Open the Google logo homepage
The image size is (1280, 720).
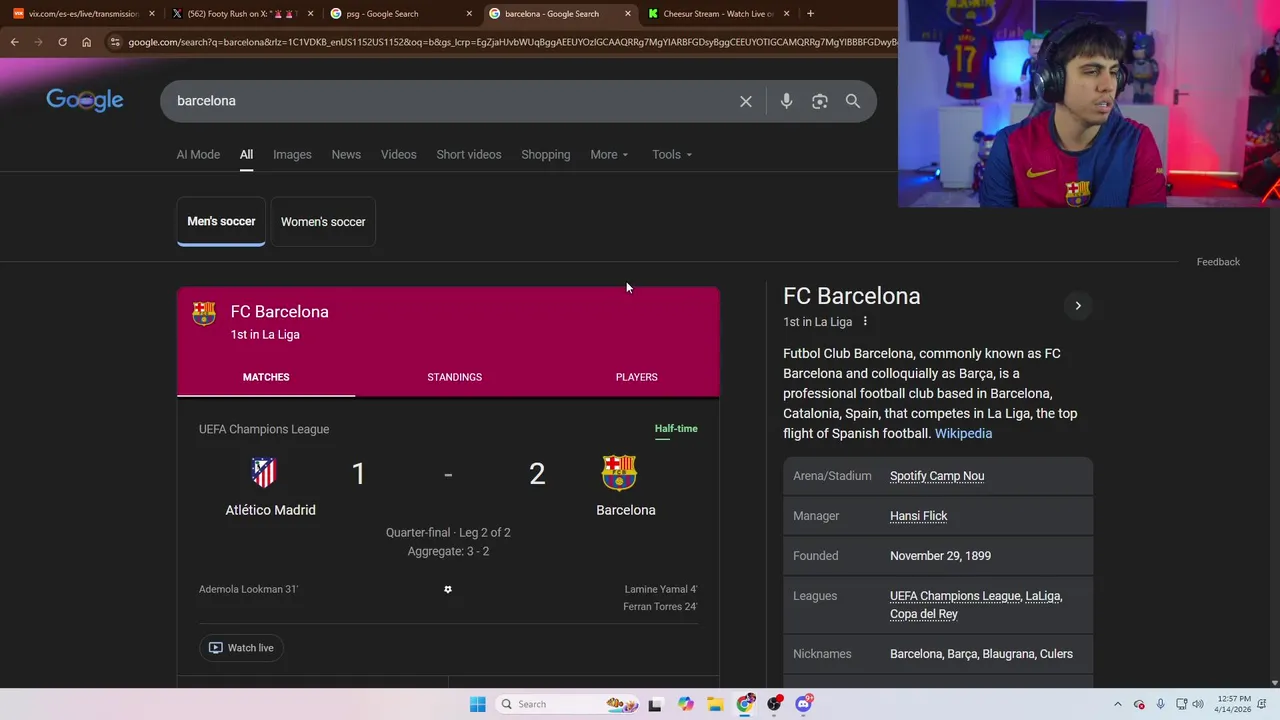click(x=85, y=100)
